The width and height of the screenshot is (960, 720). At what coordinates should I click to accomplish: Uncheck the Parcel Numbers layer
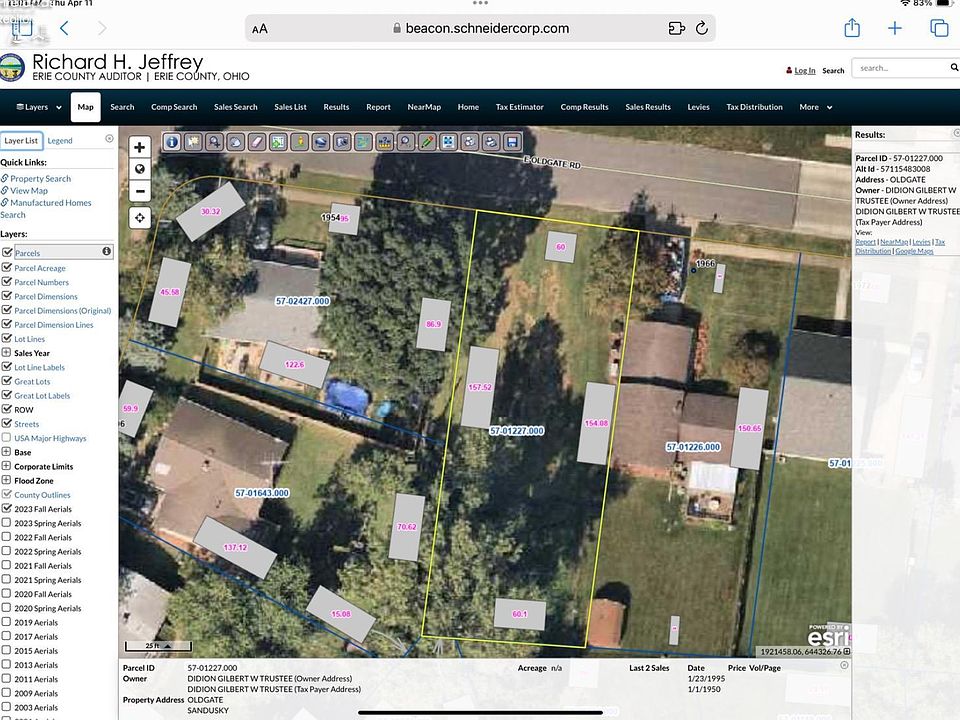7,282
